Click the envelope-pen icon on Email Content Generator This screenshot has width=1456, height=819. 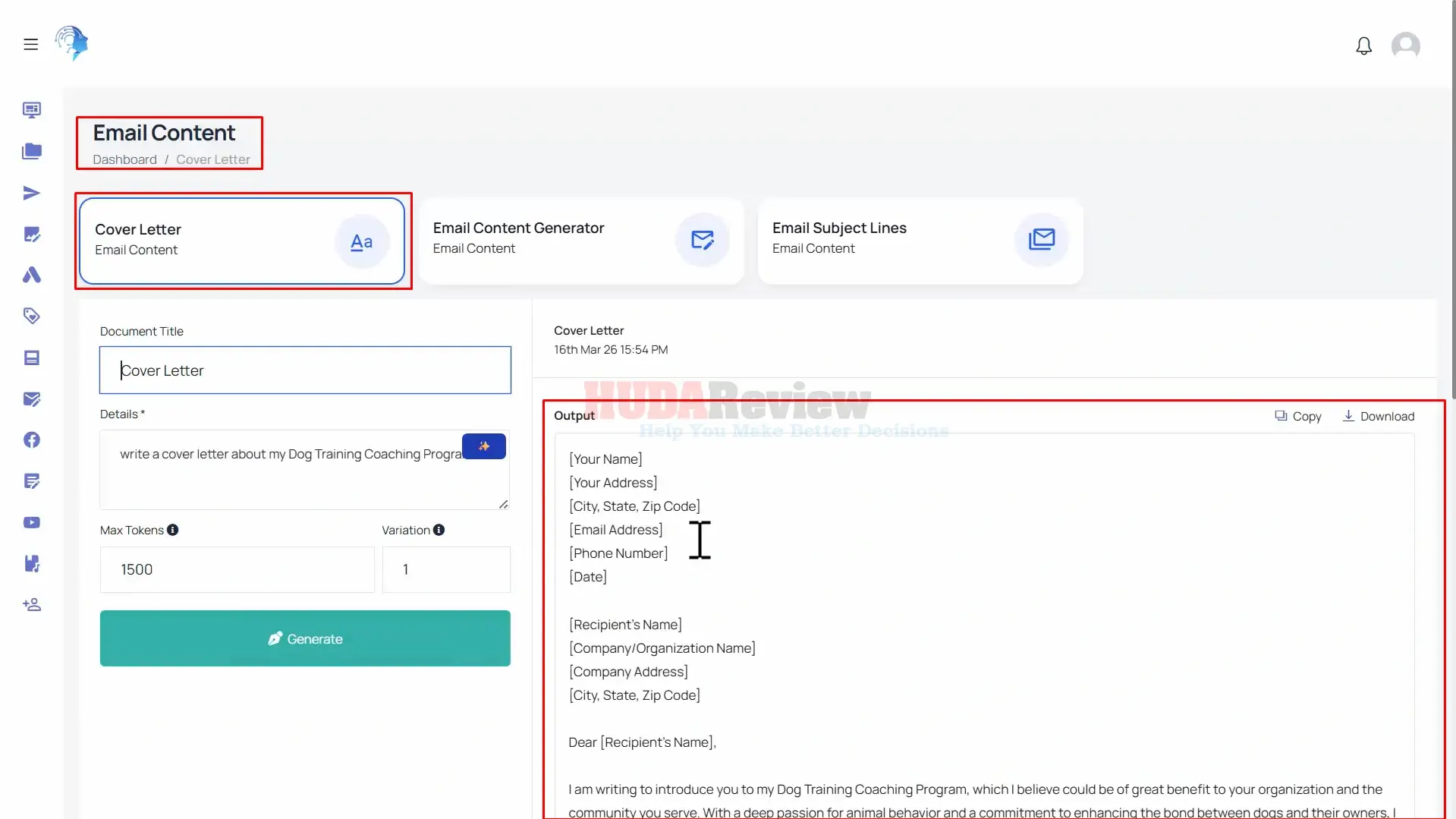pyautogui.click(x=702, y=240)
